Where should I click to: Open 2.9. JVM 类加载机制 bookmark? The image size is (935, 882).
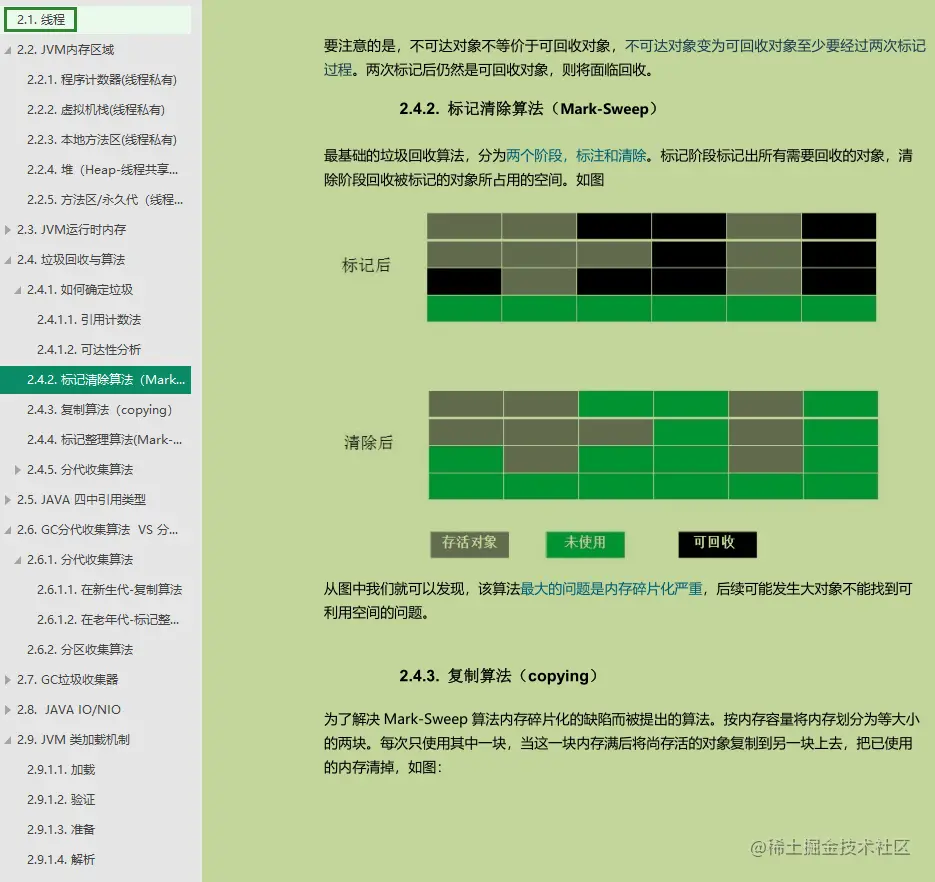tap(73, 739)
